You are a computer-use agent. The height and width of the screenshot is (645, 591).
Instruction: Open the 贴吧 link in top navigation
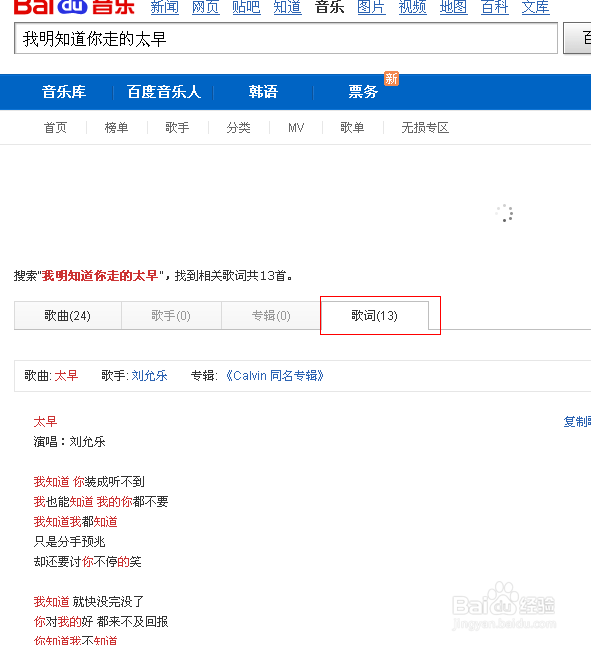click(246, 7)
